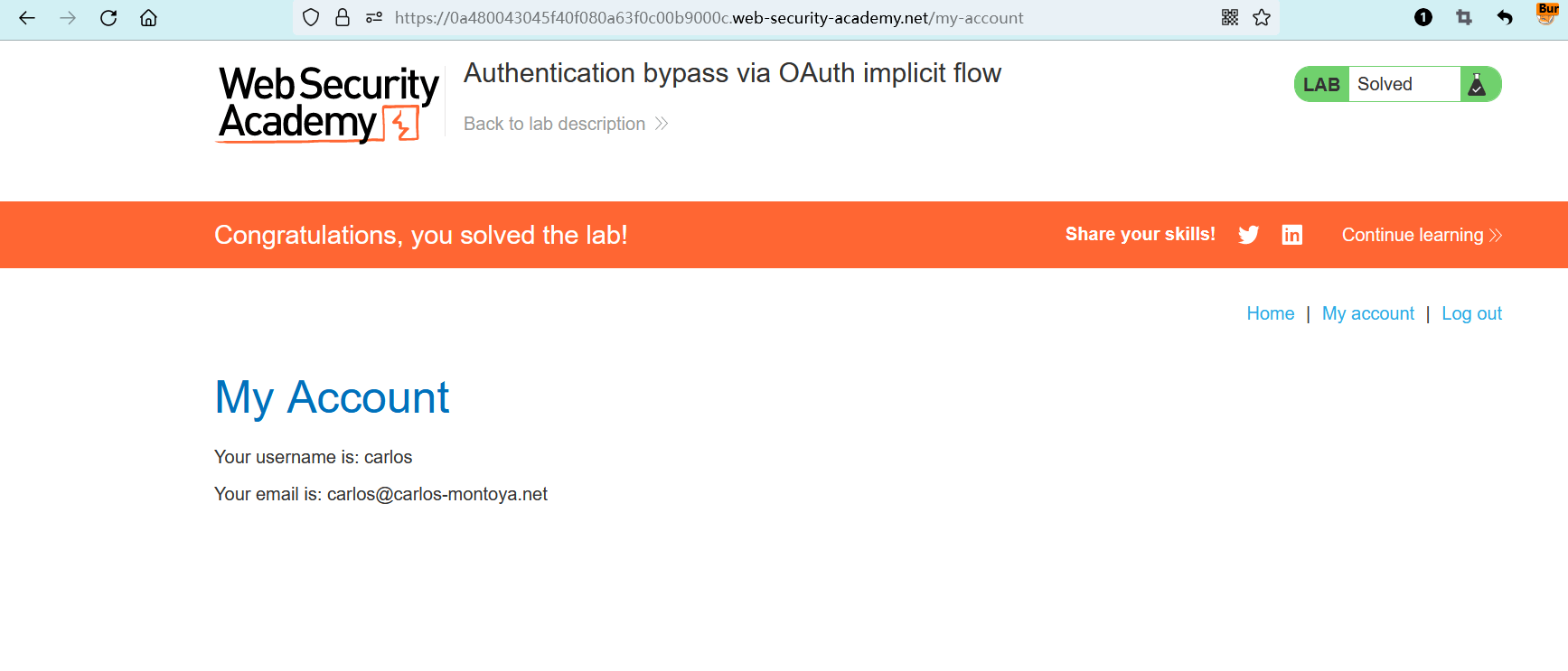Share on LinkedIn via its icon
The width and height of the screenshot is (1568, 671).
pos(1292,235)
